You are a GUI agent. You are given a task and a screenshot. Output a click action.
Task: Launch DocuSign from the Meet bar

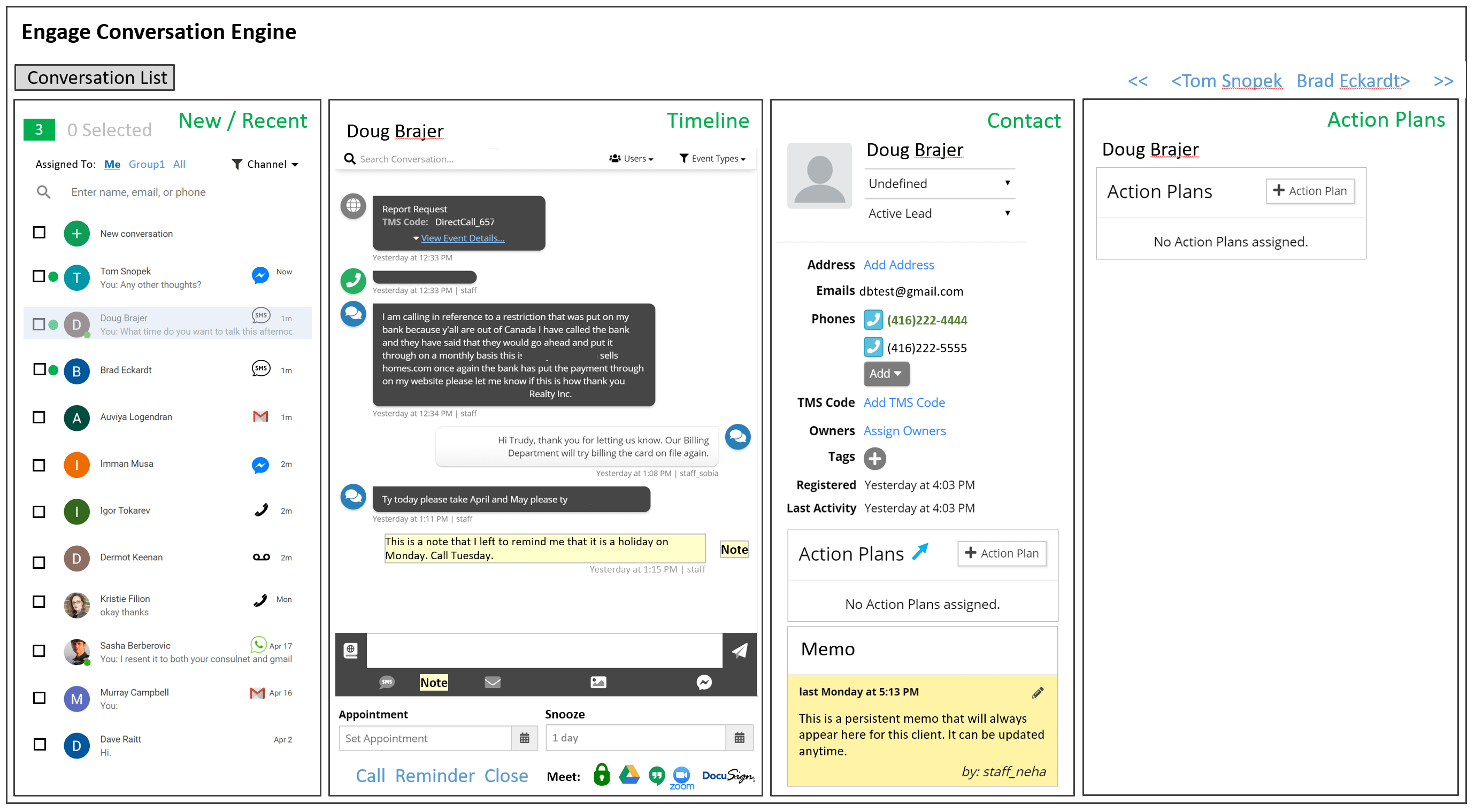728,775
